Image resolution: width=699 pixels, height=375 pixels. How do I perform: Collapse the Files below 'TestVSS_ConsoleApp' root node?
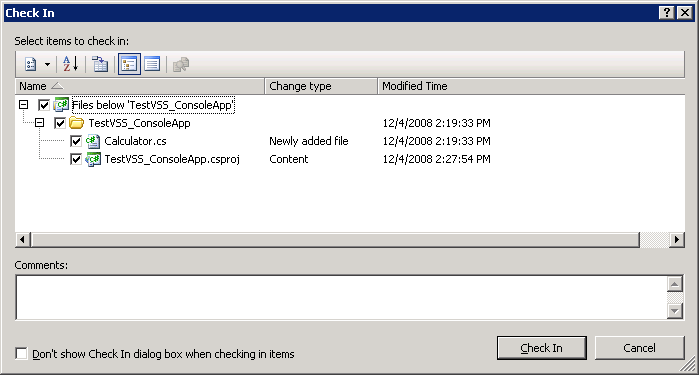tap(24, 105)
